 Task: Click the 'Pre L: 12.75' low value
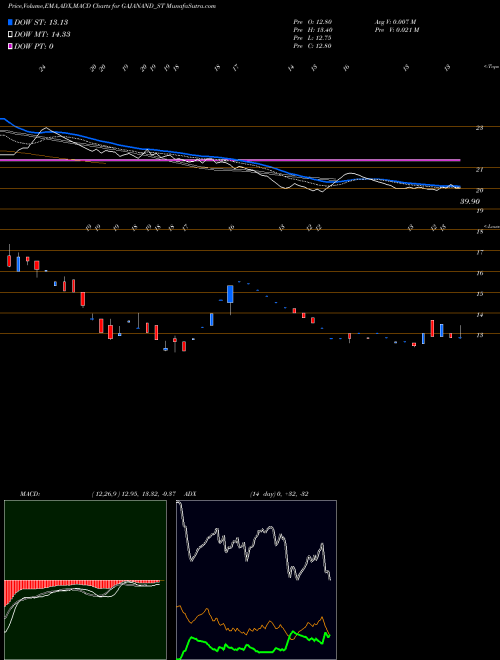tap(312, 38)
